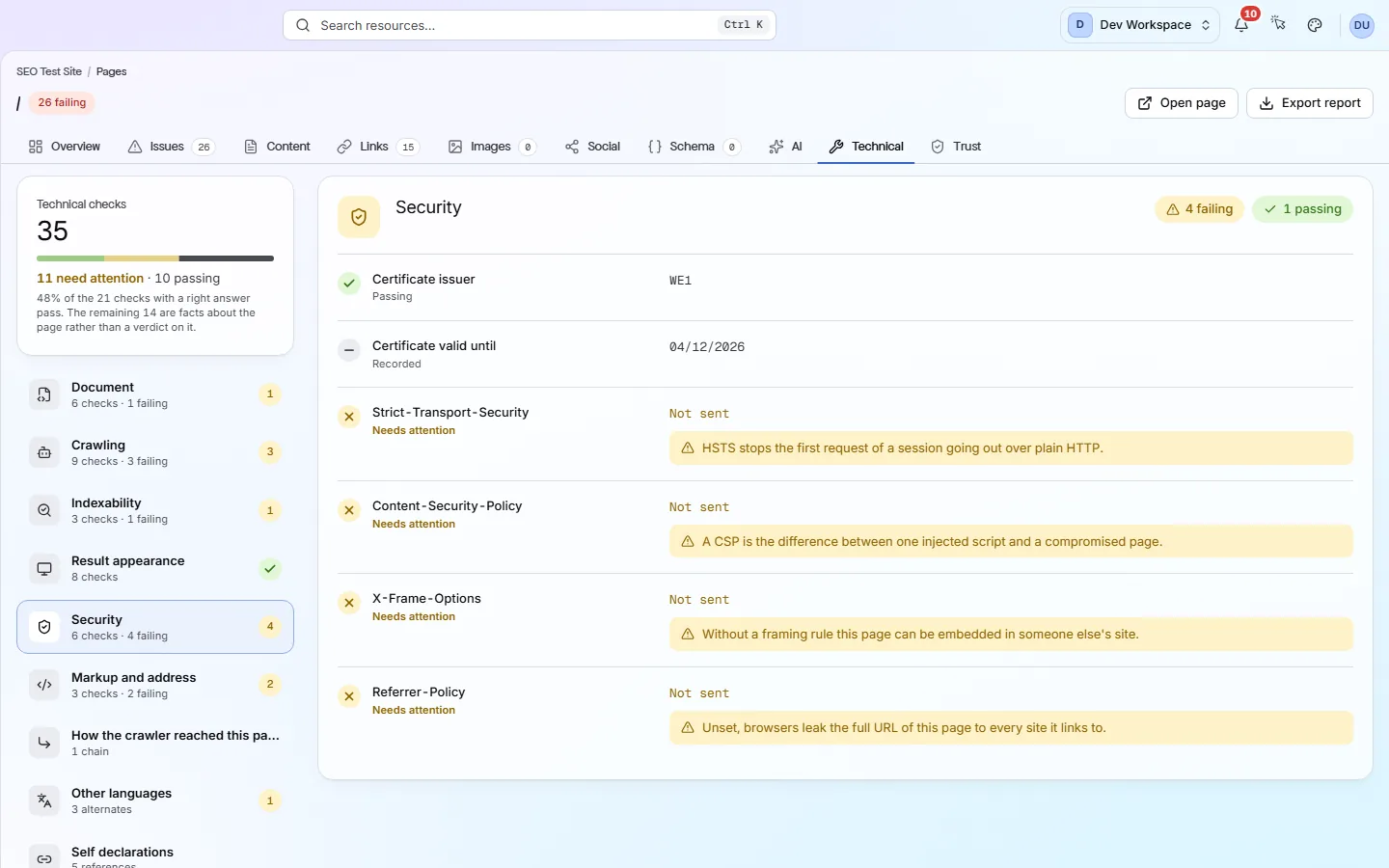Viewport: 1389px width, 868px height.
Task: Click the 4 failing filter badge
Action: [1199, 209]
